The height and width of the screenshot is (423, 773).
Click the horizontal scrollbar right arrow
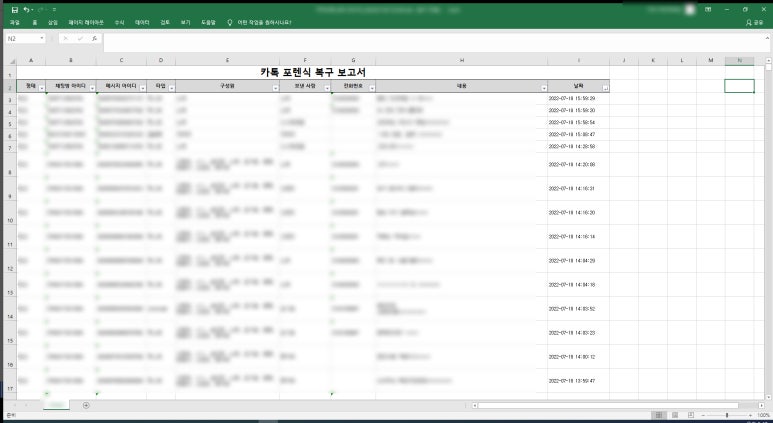click(761, 405)
